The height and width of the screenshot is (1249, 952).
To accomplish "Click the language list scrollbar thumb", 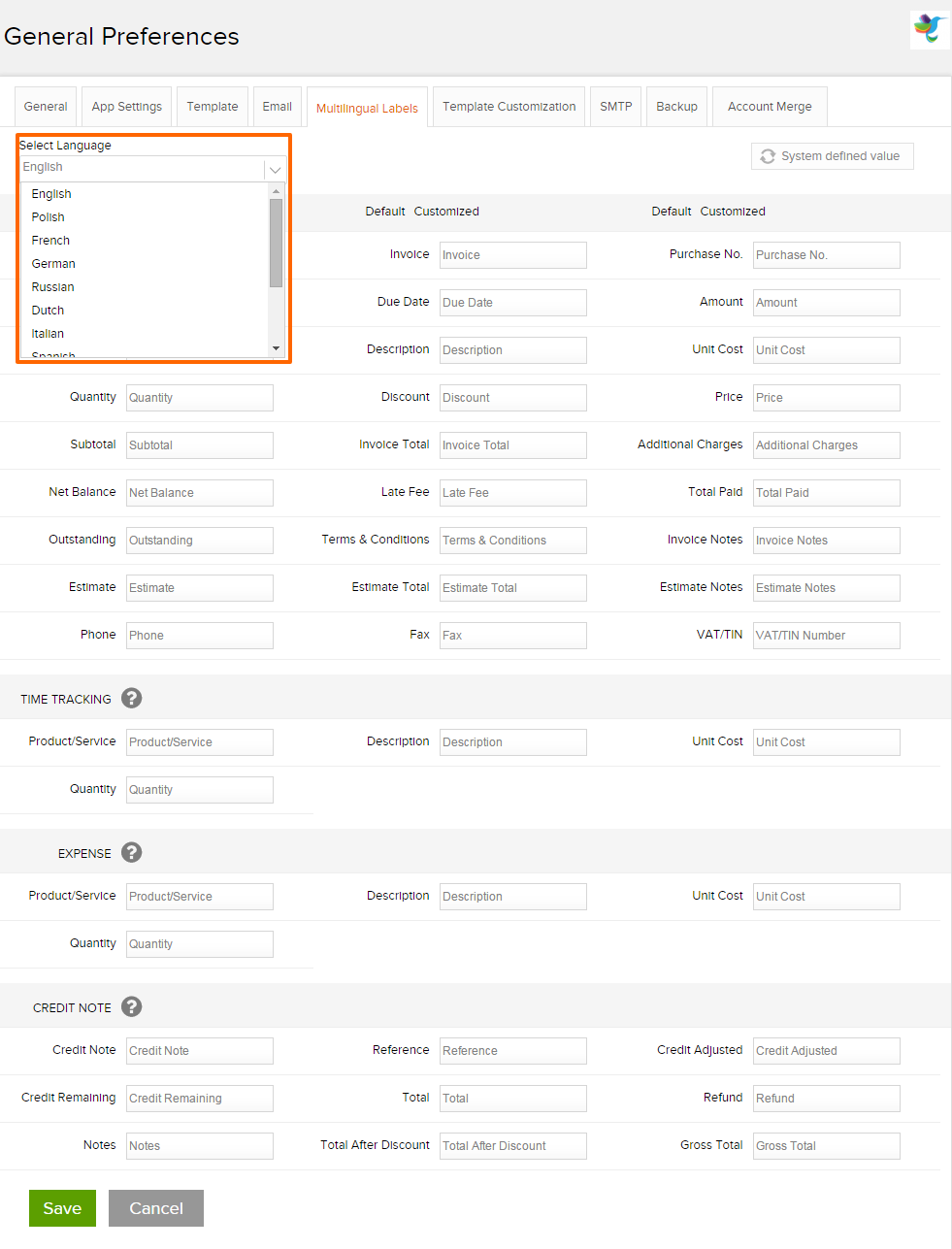I will point(277,243).
